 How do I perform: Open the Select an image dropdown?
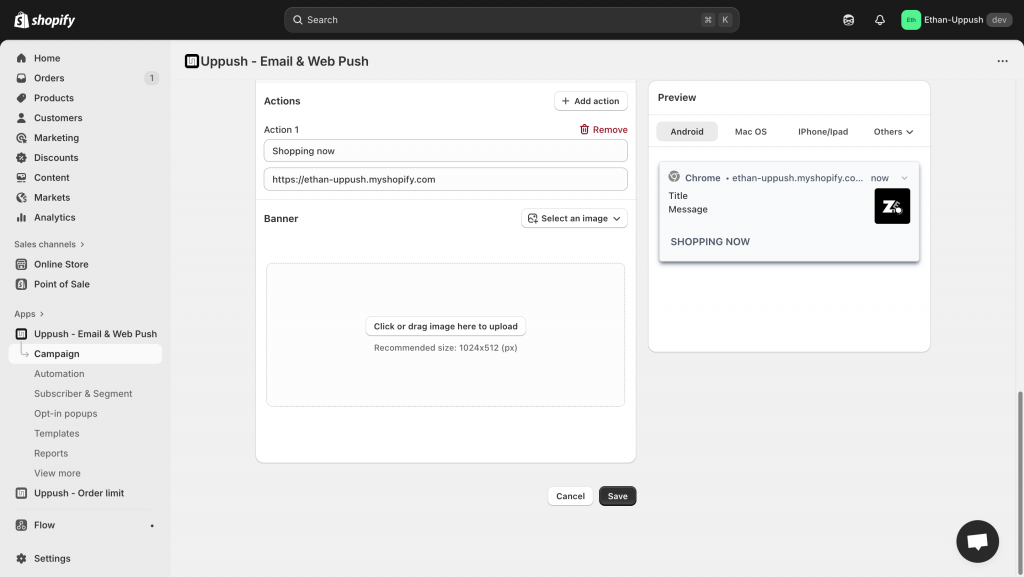pos(574,218)
